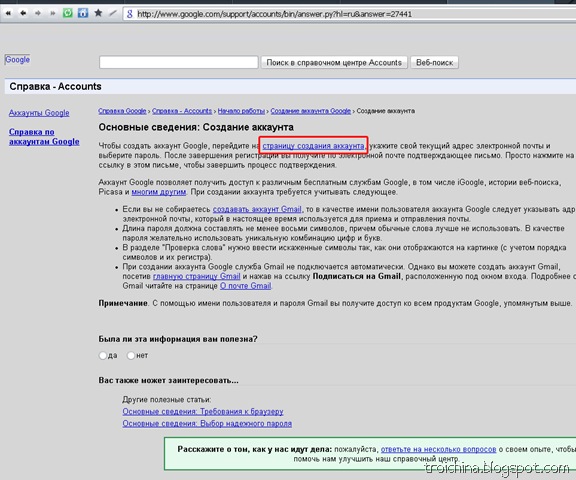
Task: Open the "Создание аккаунта Google" breadcrumb
Action: pos(311,111)
